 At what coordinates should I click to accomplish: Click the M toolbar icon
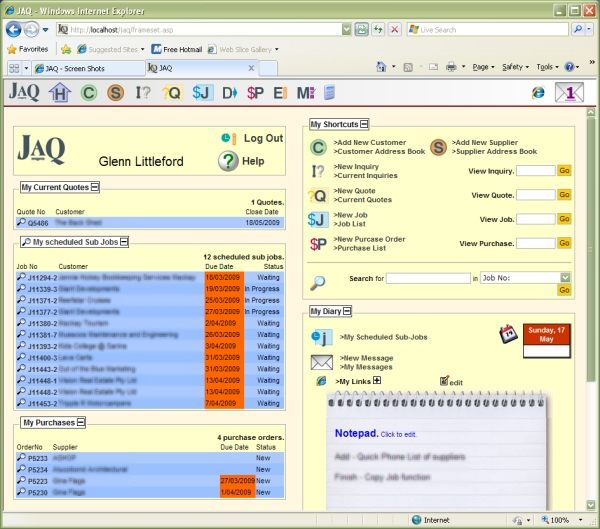point(305,93)
